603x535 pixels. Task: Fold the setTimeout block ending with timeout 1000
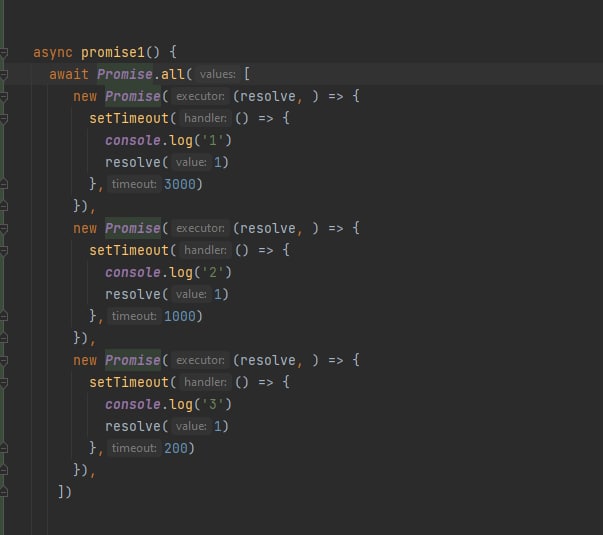click(x=4, y=250)
